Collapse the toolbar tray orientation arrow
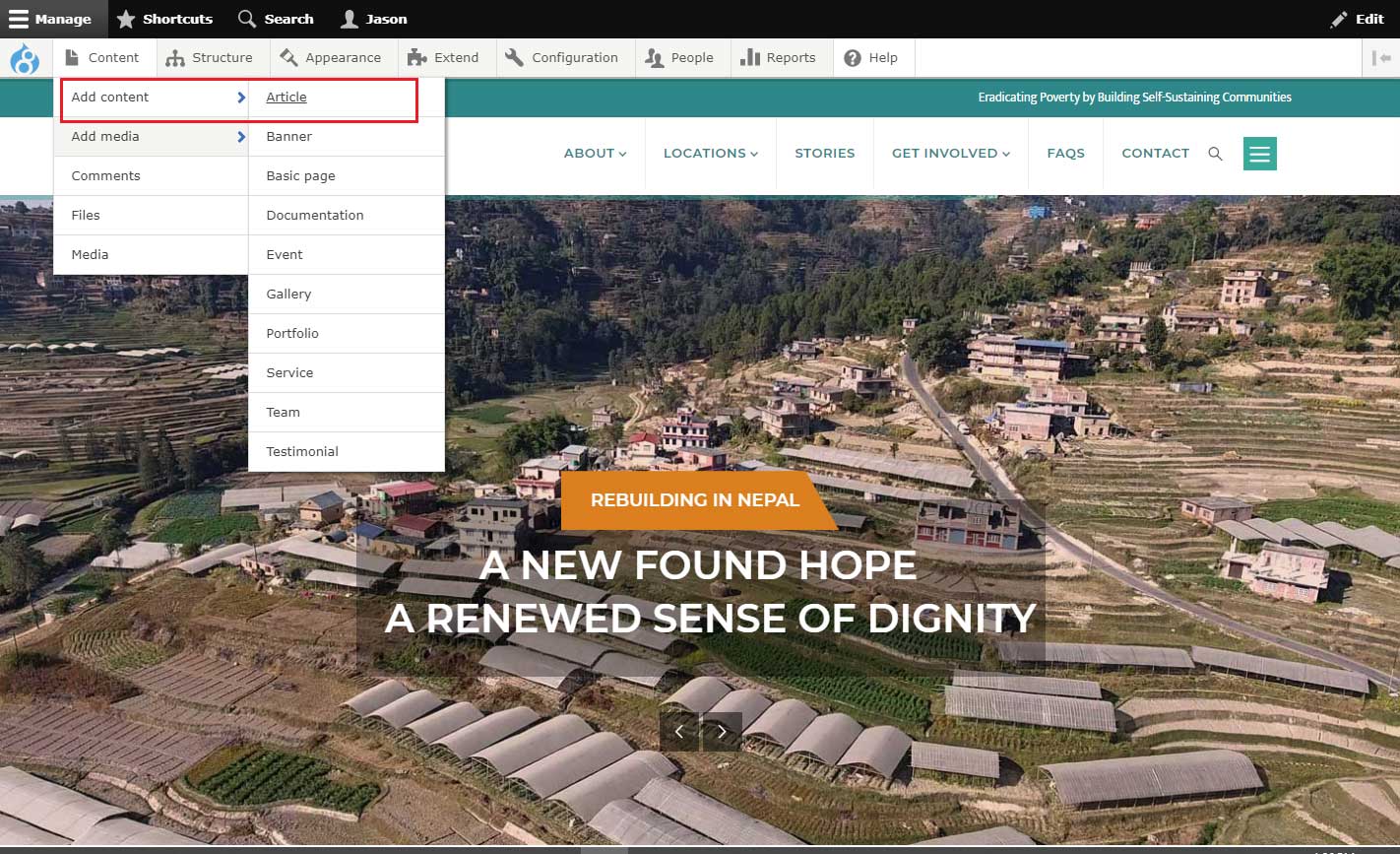 click(1381, 58)
